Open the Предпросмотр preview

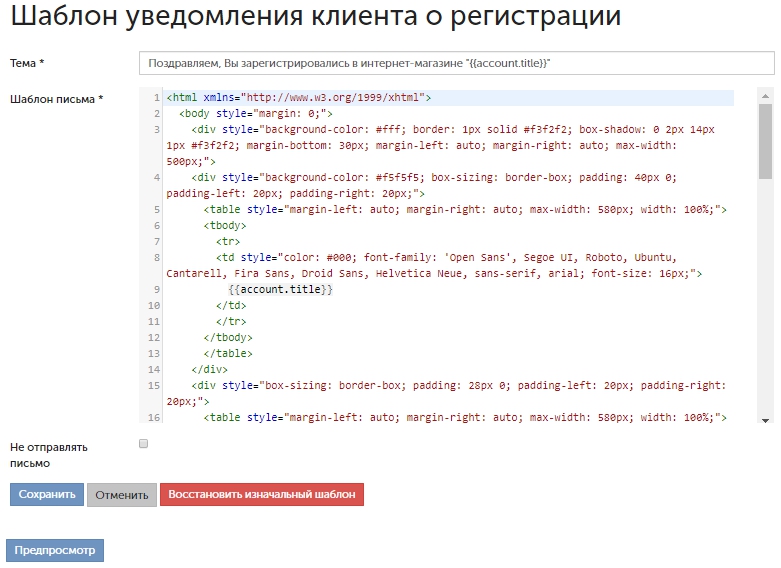55,550
